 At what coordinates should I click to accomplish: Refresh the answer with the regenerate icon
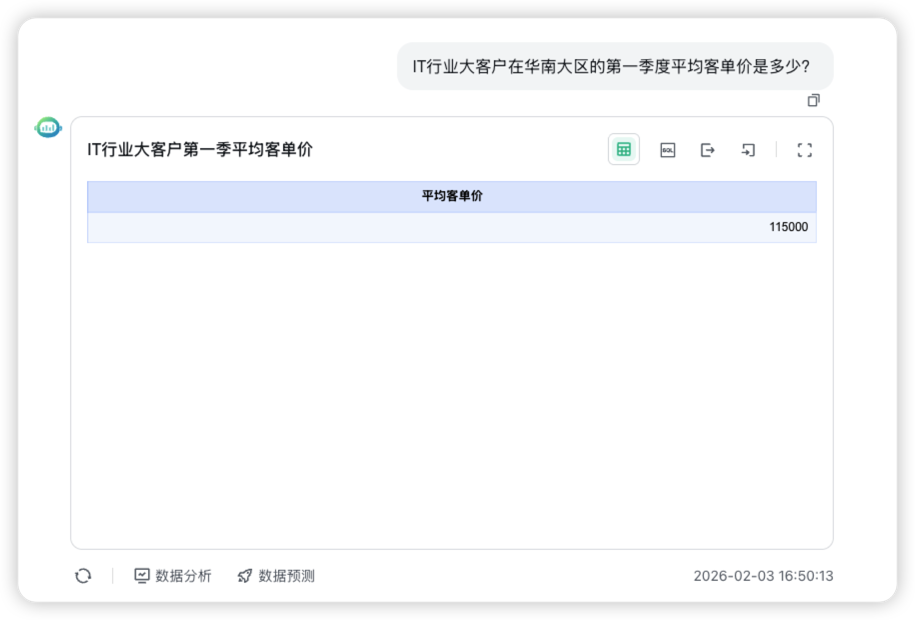[x=83, y=575]
